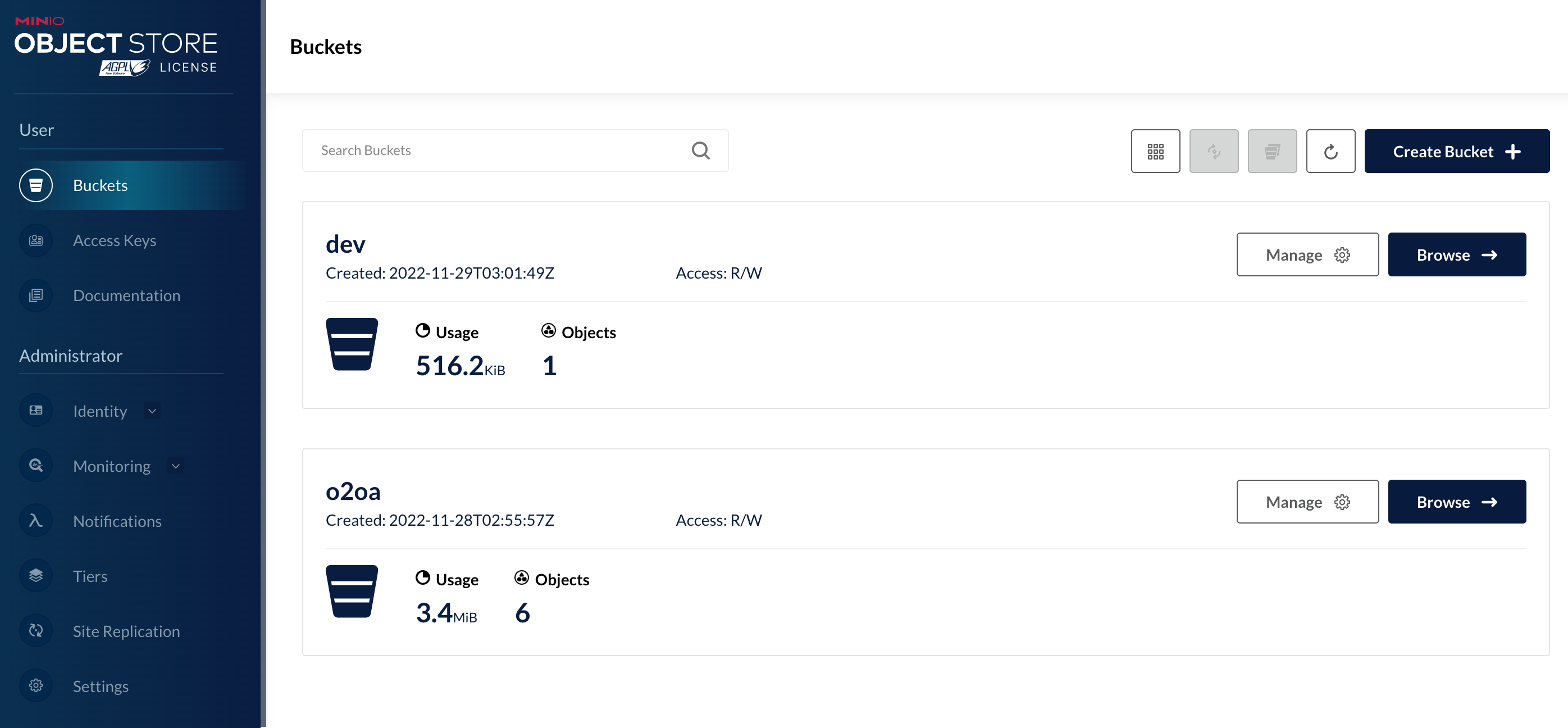This screenshot has width=1568, height=728.
Task: Expand the Monitoring submenu chevron
Action: click(x=176, y=466)
